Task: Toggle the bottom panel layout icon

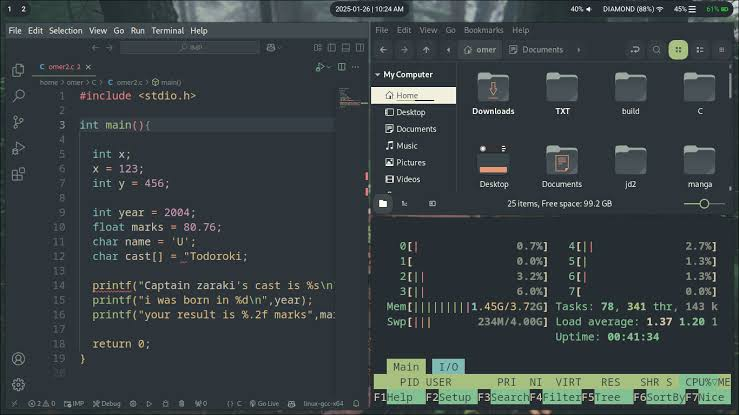Action: coord(346,48)
